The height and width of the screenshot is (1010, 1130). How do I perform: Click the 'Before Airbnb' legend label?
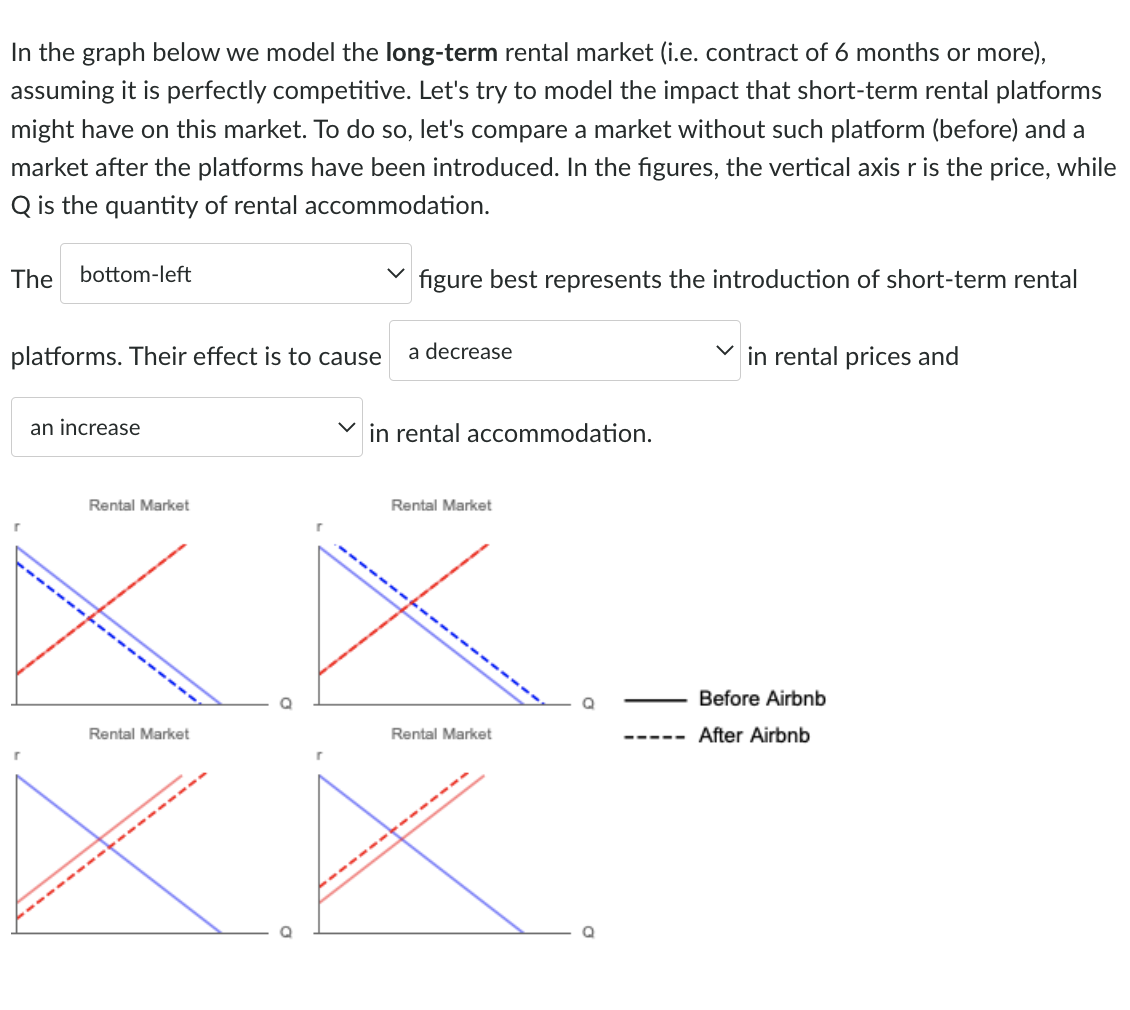762,699
